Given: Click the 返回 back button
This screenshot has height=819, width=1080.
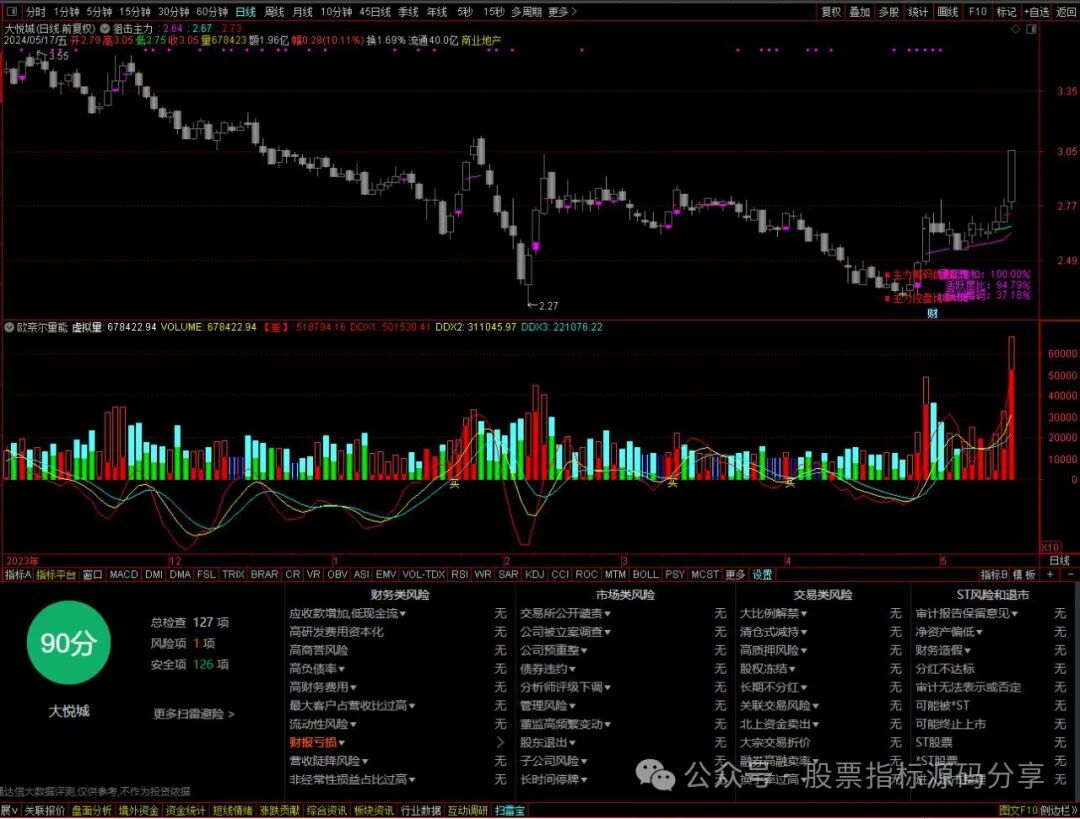Looking at the screenshot, I should pyautogui.click(x=1066, y=12).
